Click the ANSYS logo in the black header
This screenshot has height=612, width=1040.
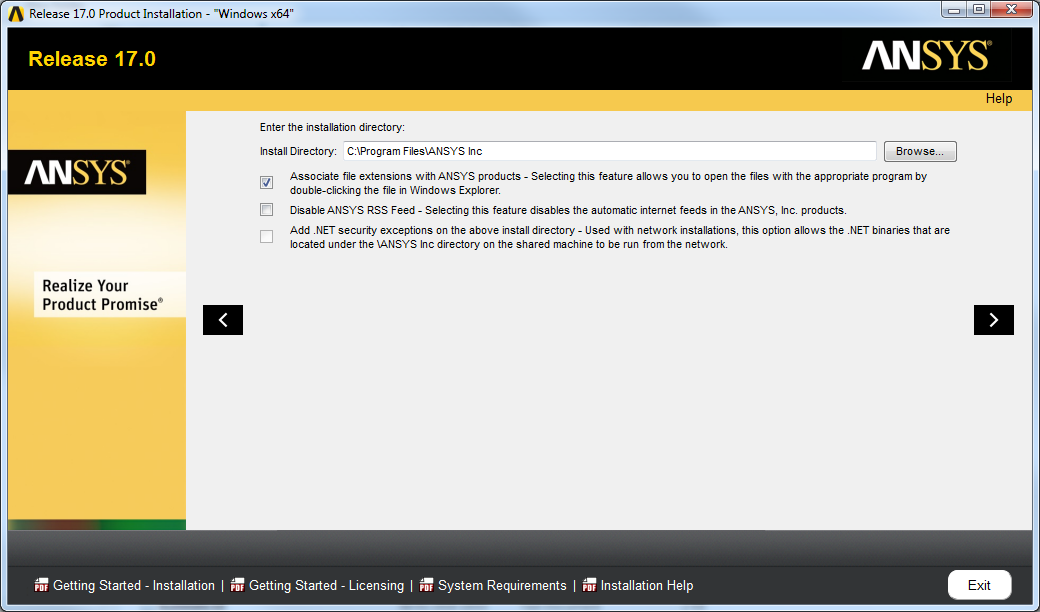pos(926,57)
